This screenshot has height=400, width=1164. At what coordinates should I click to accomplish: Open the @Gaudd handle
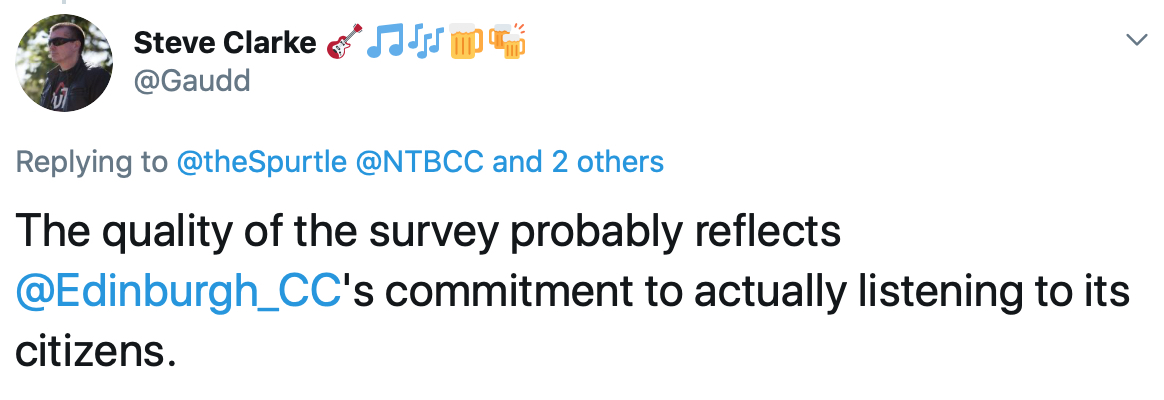[x=192, y=80]
